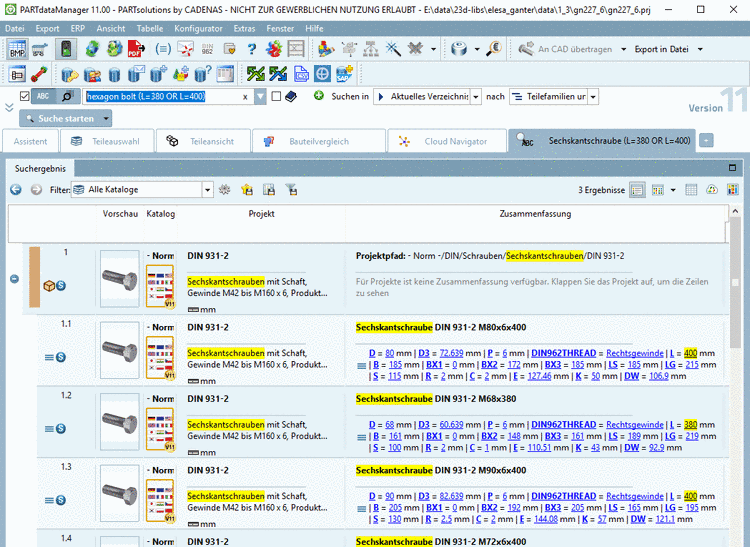Click the magic wand icon
The height and width of the screenshot is (547, 750).
393,49
